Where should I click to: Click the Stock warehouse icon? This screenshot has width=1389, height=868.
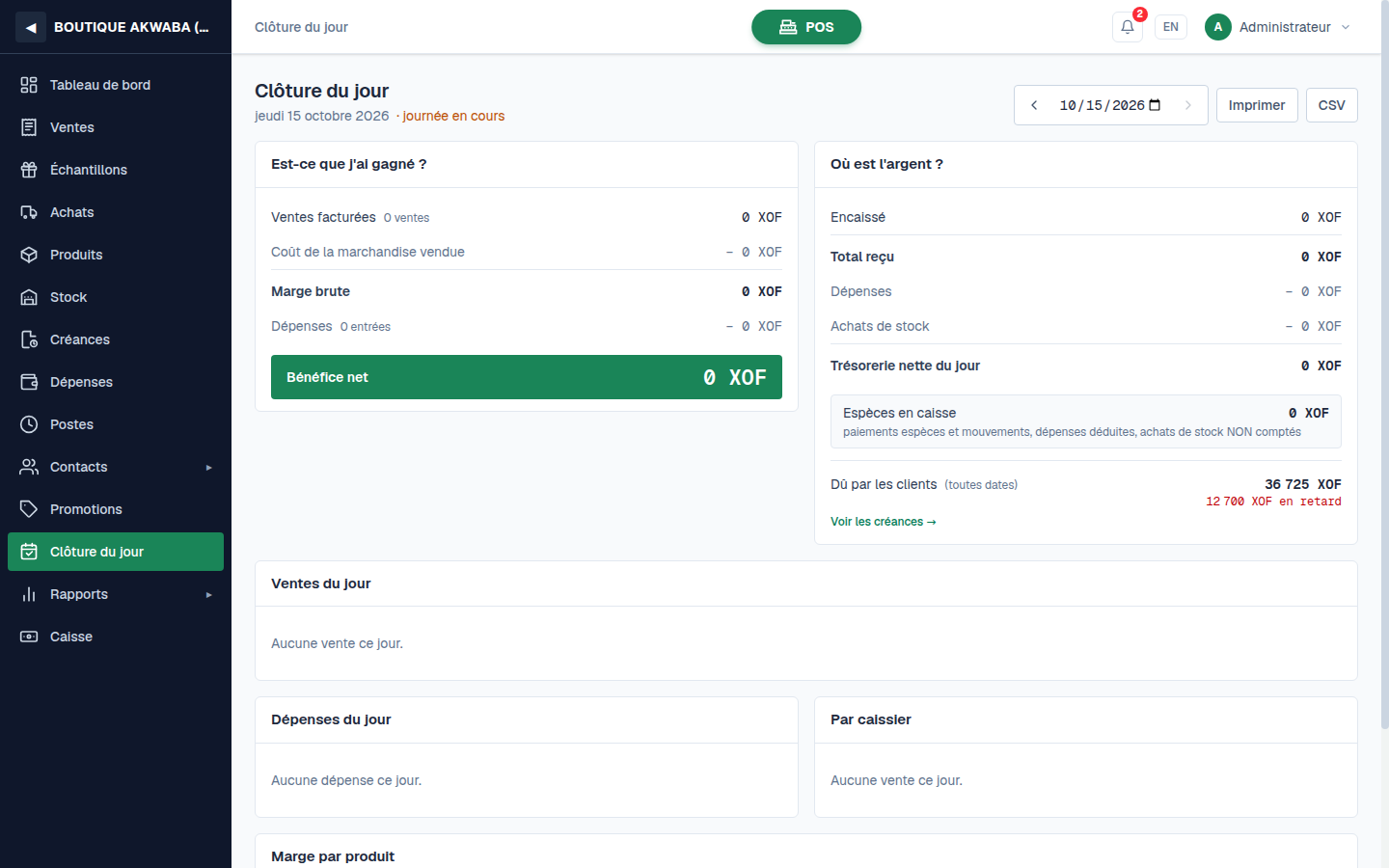(x=29, y=297)
